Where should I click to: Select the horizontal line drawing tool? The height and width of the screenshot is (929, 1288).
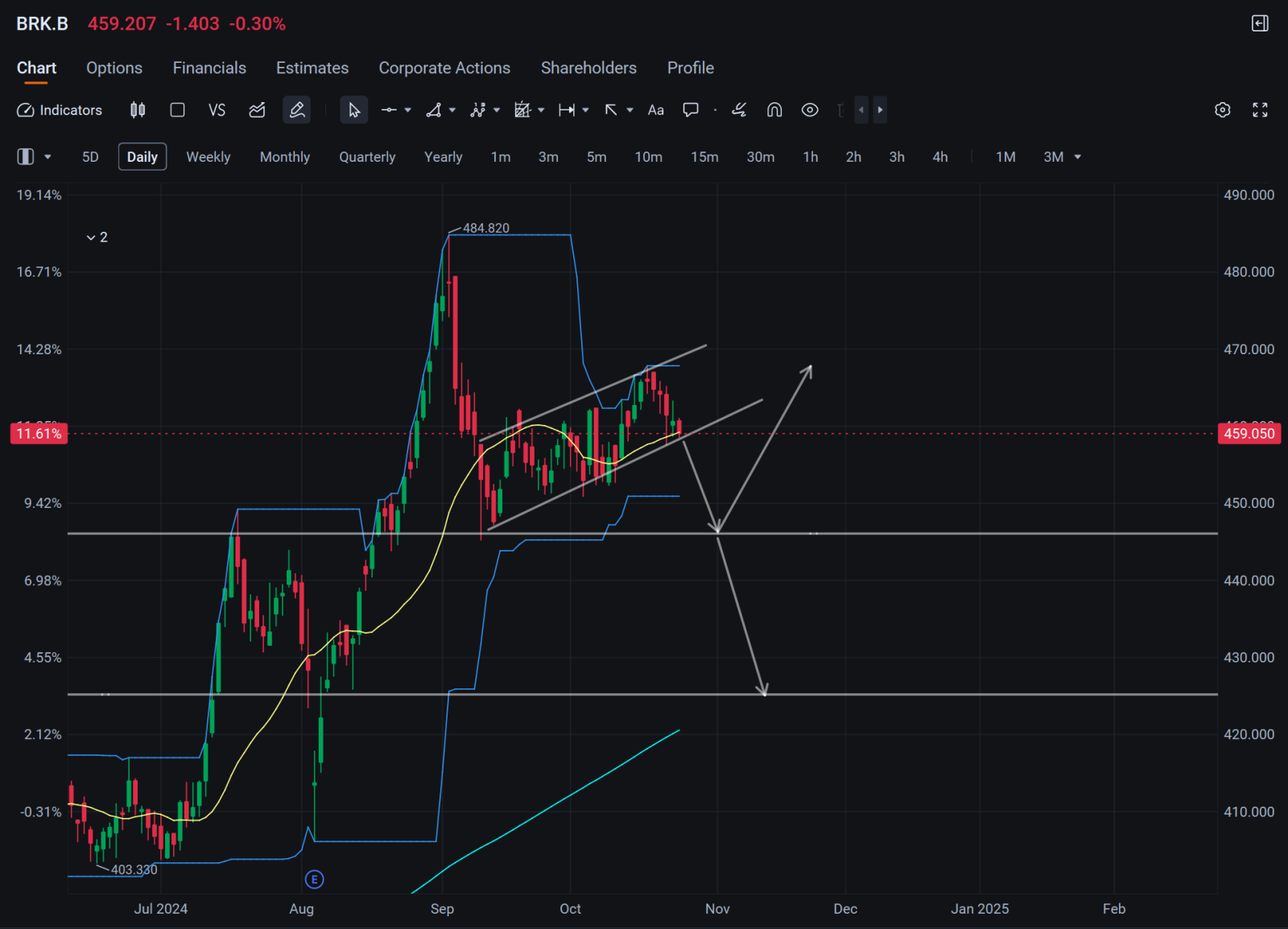[x=389, y=110]
